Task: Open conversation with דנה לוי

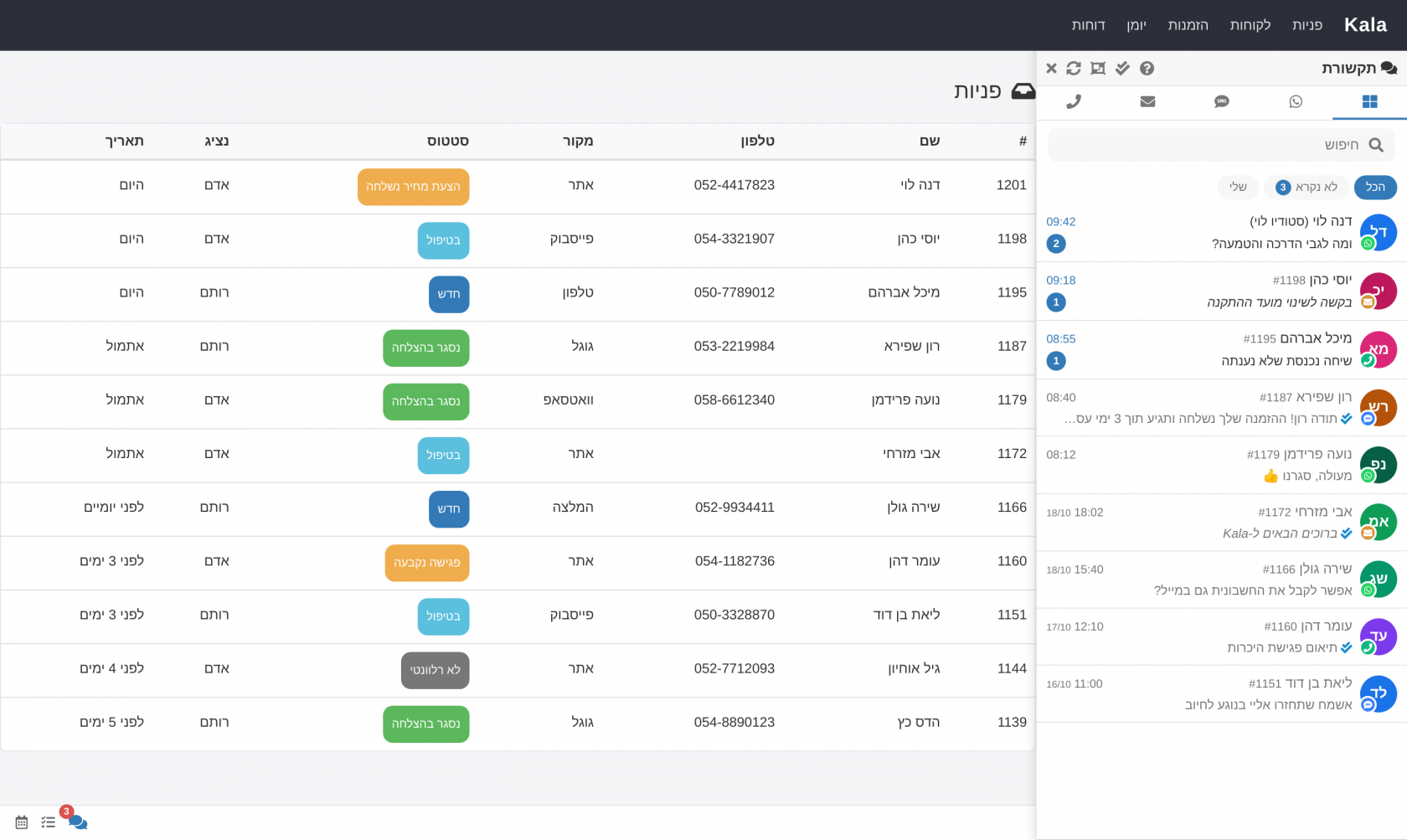Action: tap(1222, 233)
